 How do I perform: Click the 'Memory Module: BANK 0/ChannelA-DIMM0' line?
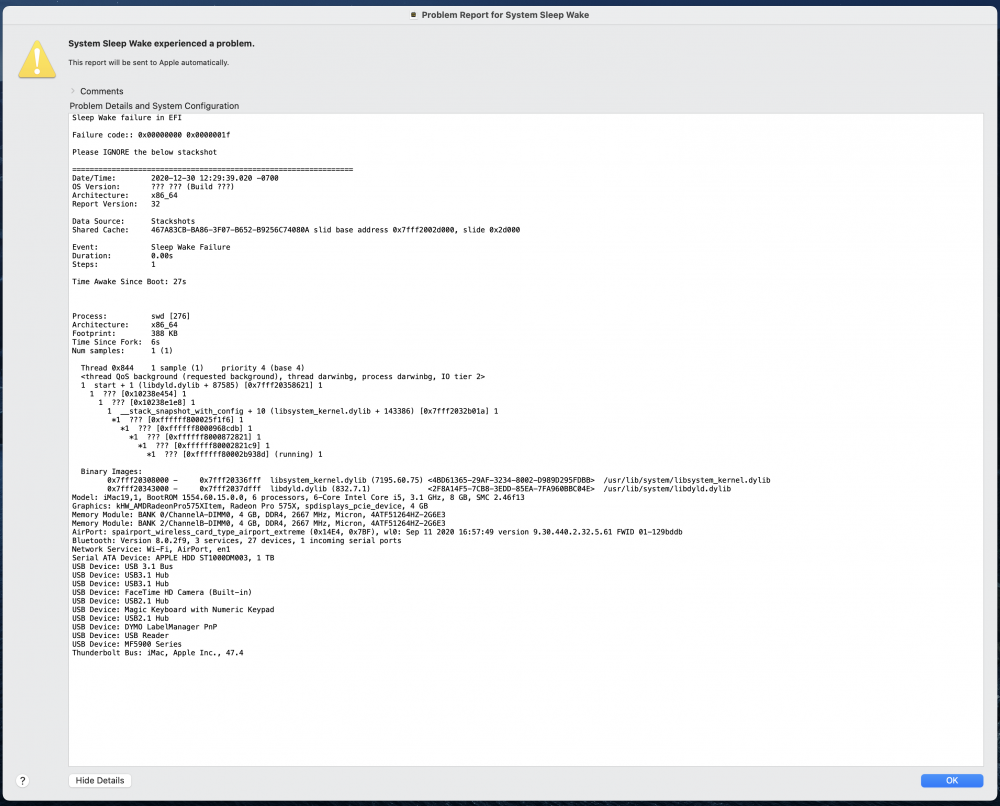pos(259,515)
